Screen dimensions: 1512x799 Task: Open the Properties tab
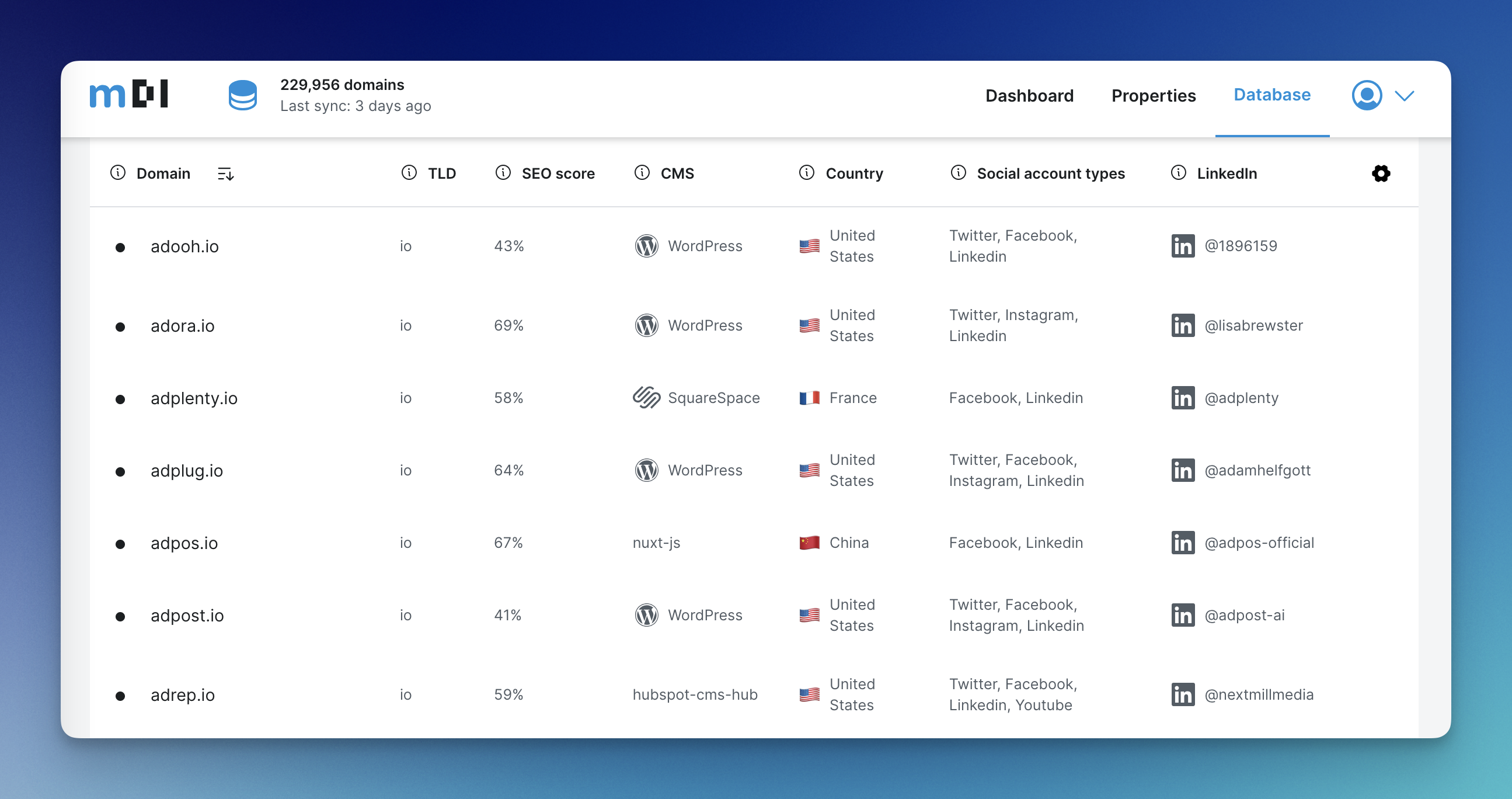point(1153,95)
